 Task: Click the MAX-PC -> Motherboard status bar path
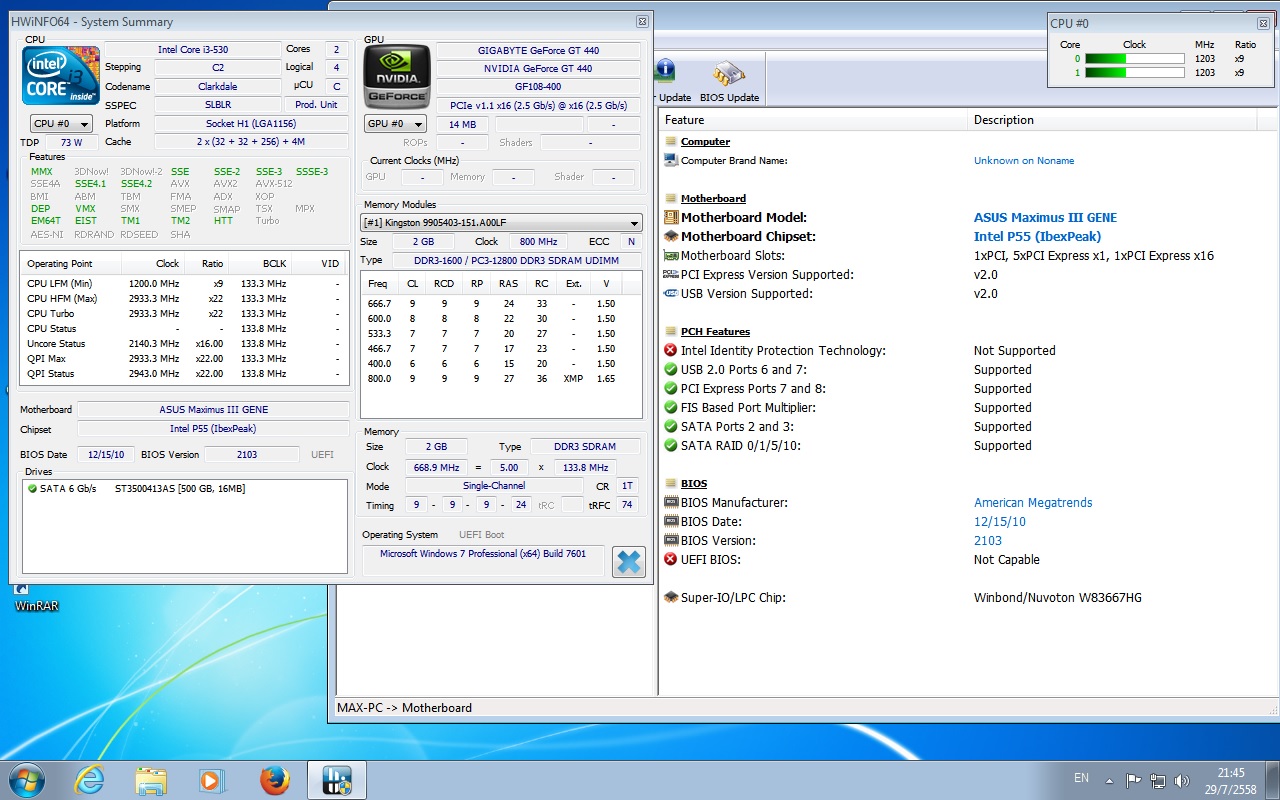click(404, 708)
